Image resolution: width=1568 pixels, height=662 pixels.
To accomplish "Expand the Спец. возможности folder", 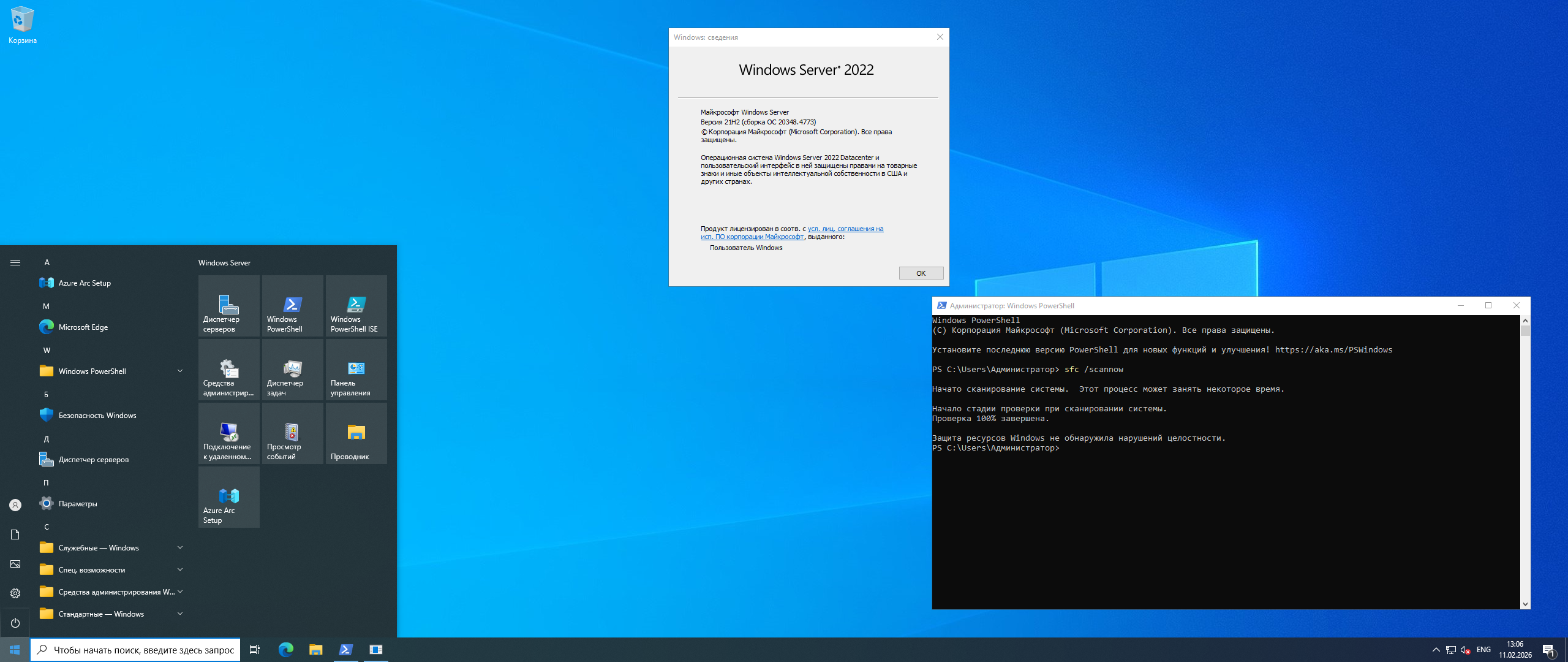I will 110,570.
